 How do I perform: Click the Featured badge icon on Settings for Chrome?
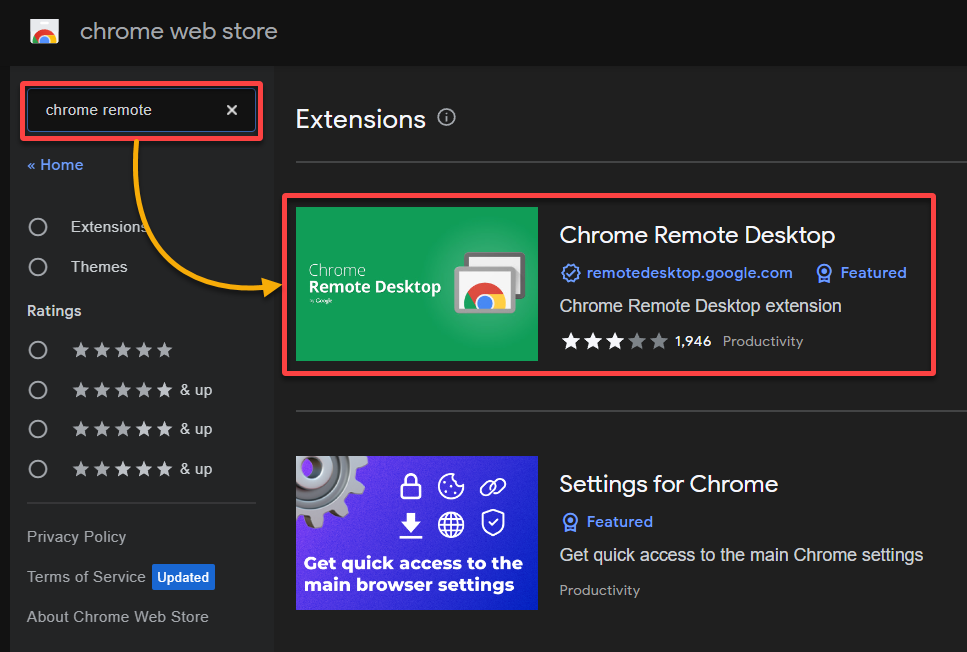[570, 522]
